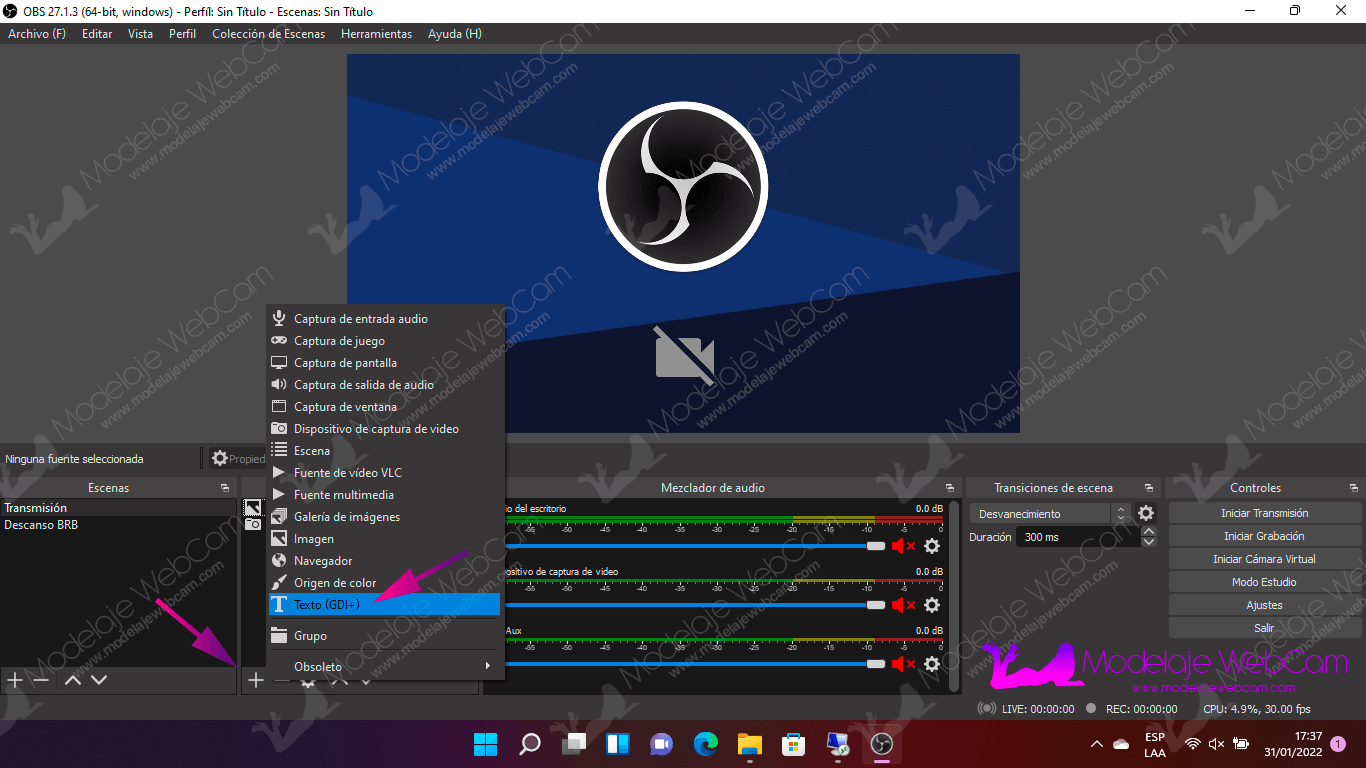The width and height of the screenshot is (1366, 768).
Task: Open the Herramientas menu
Action: (x=376, y=34)
